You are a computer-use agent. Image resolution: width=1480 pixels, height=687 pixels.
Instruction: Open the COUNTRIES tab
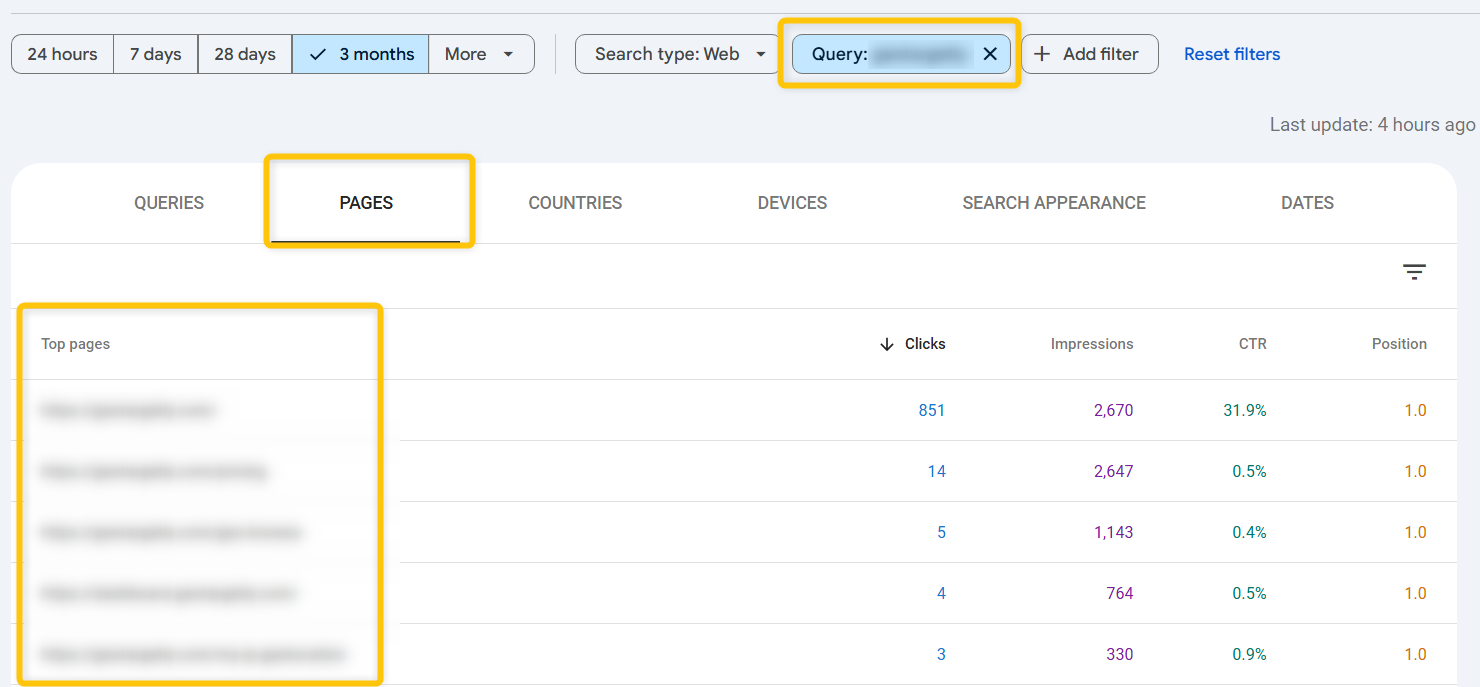[x=575, y=203]
